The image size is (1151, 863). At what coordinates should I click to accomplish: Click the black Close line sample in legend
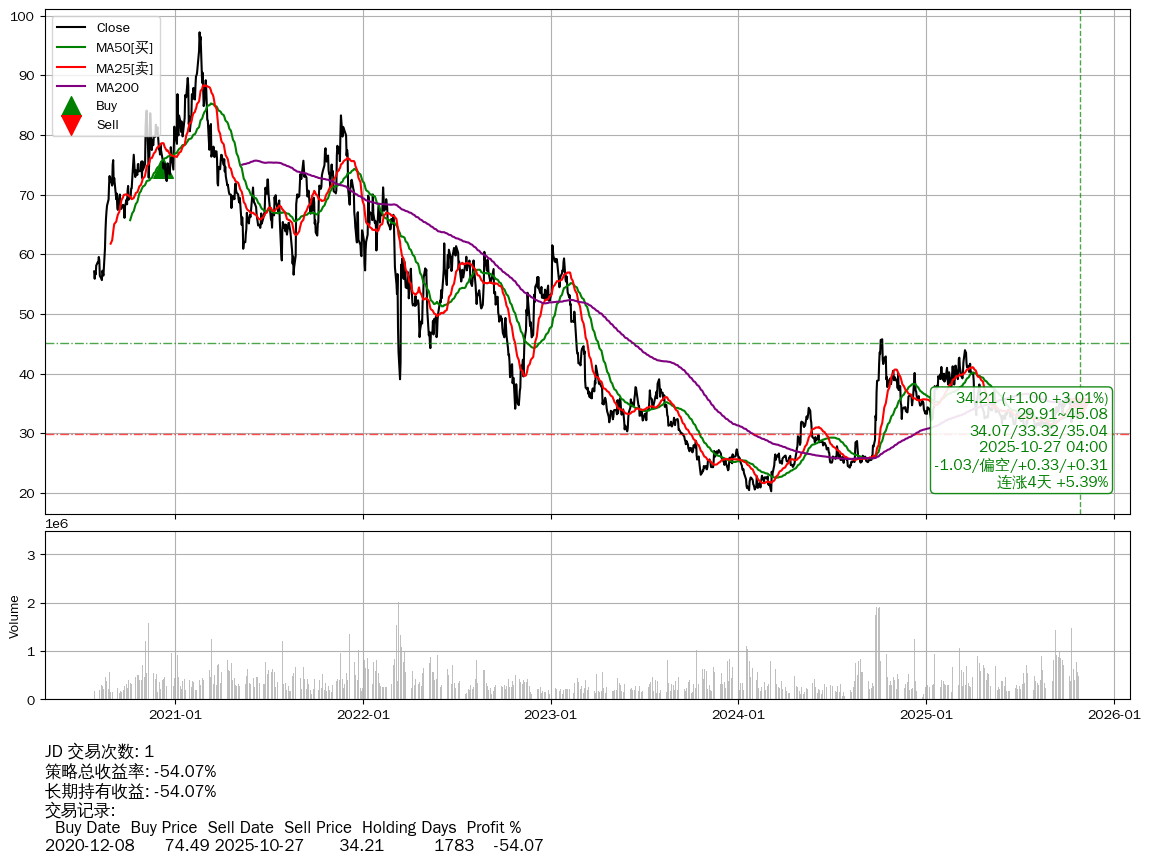point(71,28)
